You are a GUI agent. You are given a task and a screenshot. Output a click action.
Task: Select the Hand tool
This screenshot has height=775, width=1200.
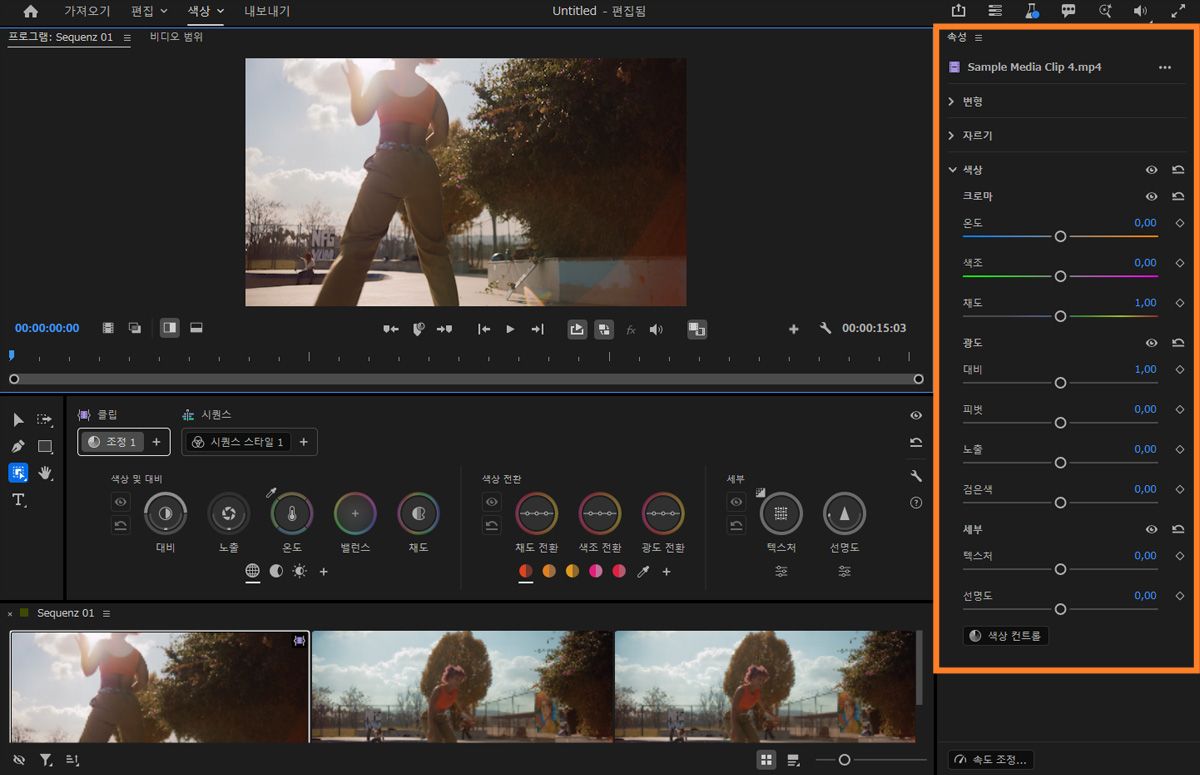tap(45, 472)
